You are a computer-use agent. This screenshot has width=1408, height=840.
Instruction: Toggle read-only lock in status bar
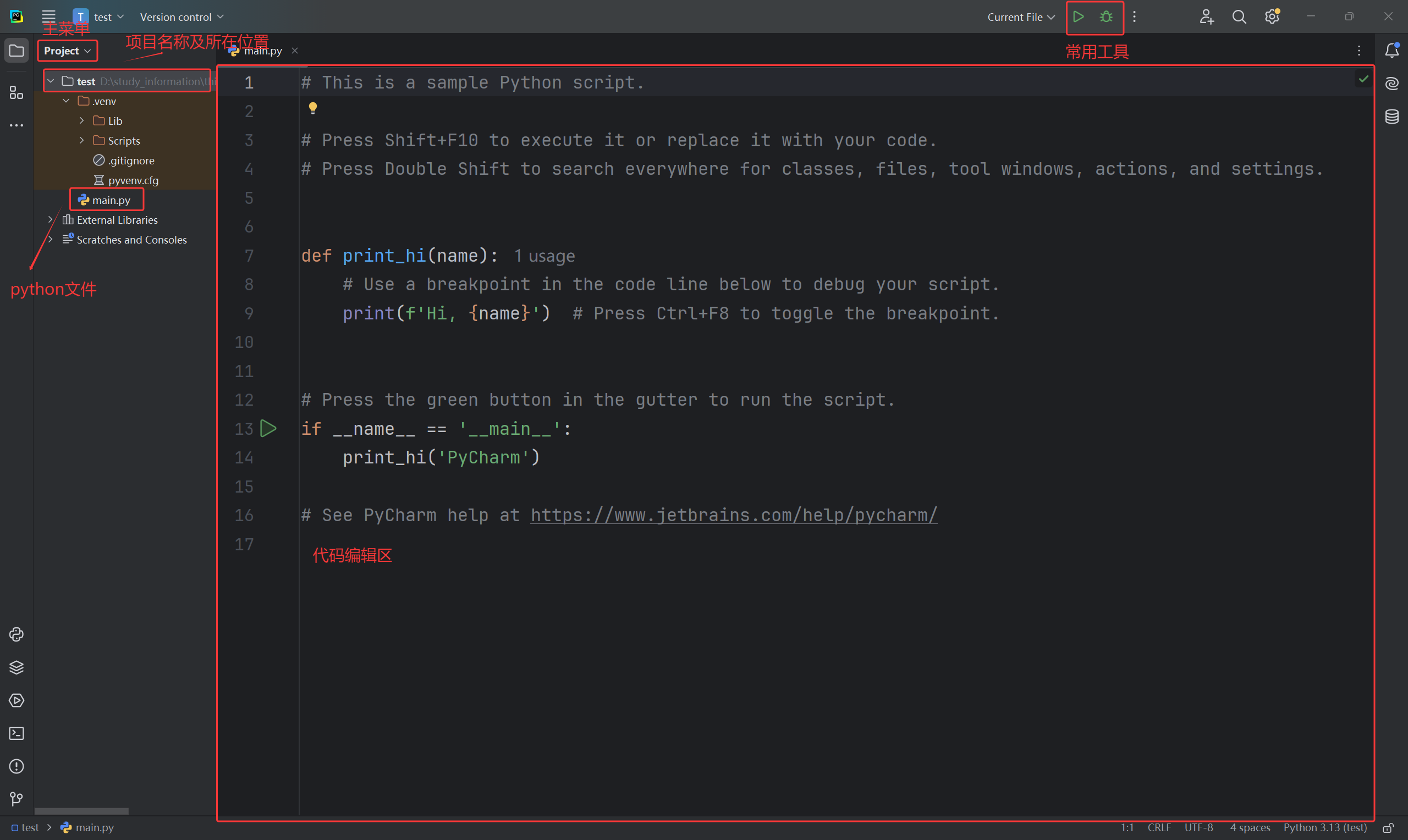(1388, 828)
